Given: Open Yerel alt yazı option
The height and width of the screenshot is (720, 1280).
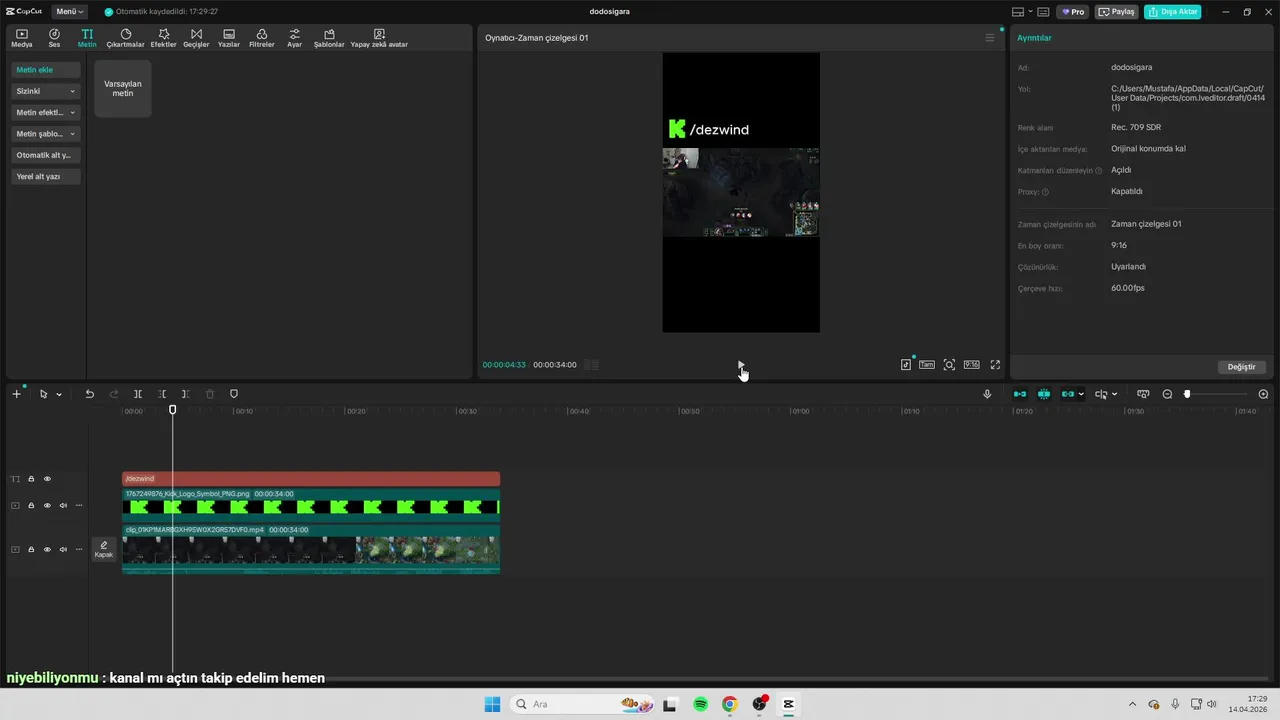Looking at the screenshot, I should pyautogui.click(x=46, y=176).
